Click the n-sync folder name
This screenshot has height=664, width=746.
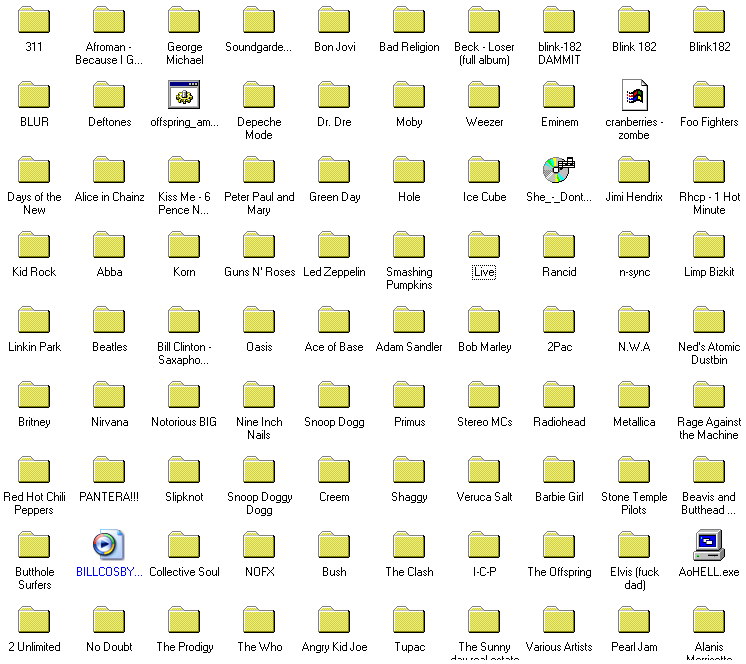[634, 272]
